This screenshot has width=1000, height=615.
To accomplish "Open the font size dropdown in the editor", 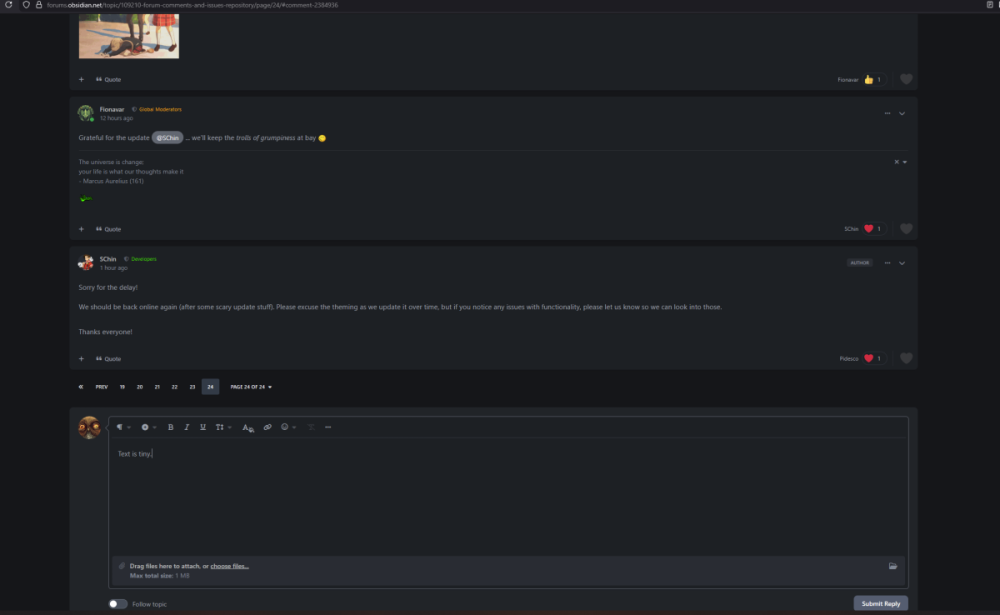I will (222, 427).
